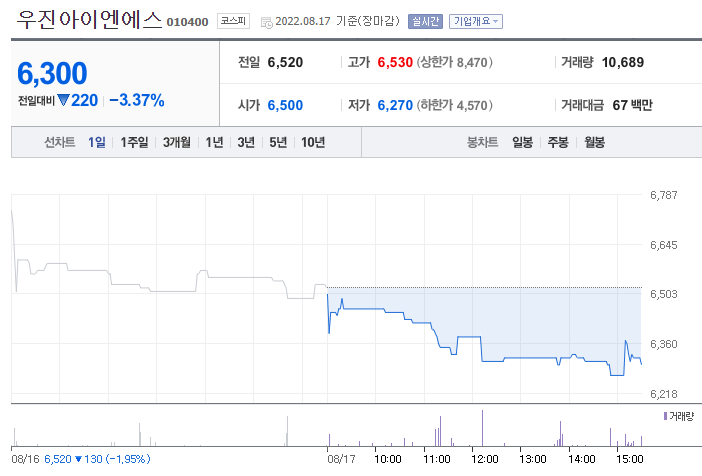Click the 전일 value 6,520

285,62
